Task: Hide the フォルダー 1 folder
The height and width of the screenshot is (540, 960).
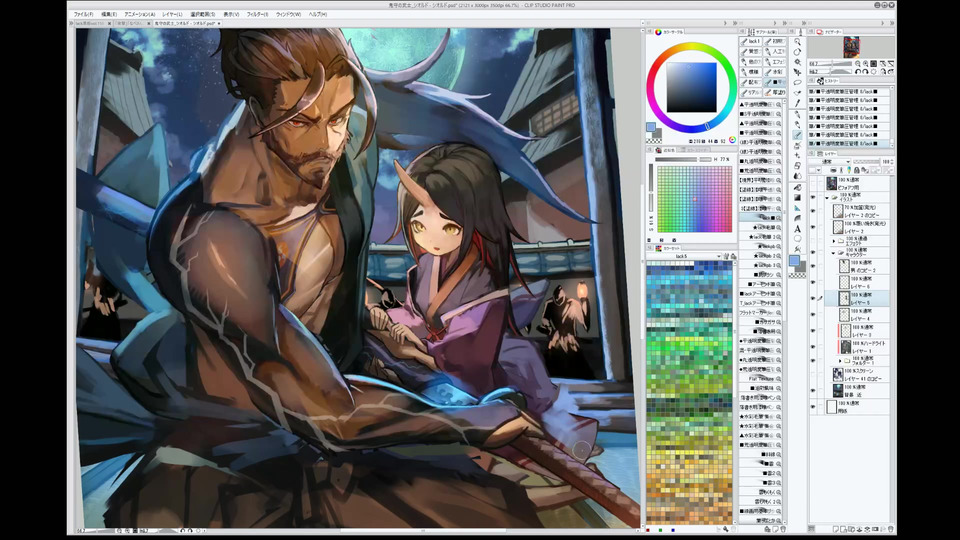Action: (x=813, y=361)
